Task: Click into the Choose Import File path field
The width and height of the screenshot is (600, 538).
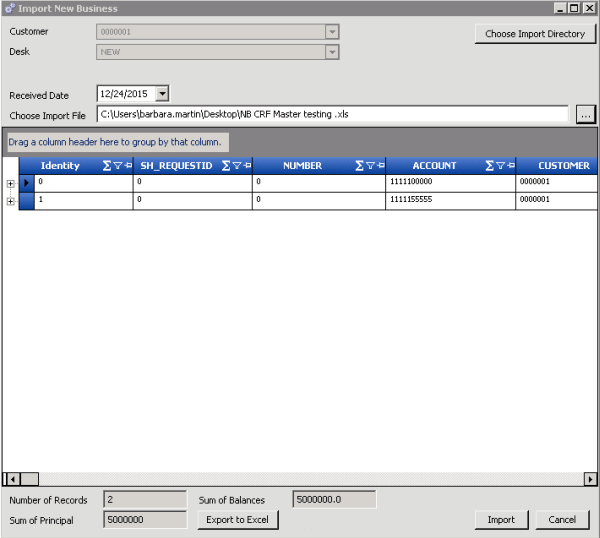Action: tap(332, 114)
